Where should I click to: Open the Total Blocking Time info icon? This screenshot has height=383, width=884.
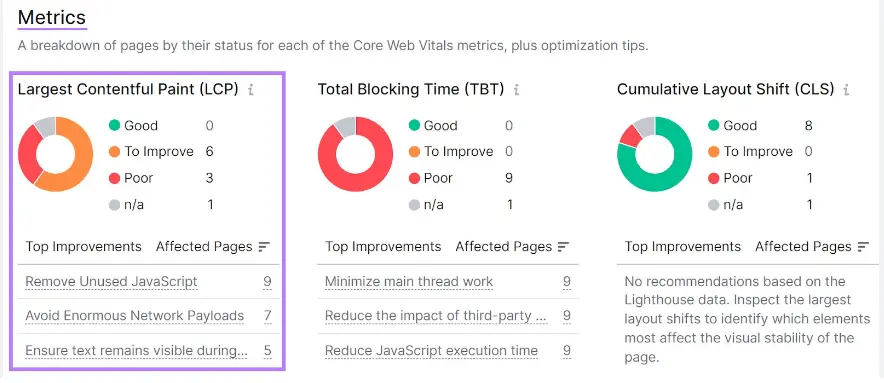pyautogui.click(x=516, y=90)
